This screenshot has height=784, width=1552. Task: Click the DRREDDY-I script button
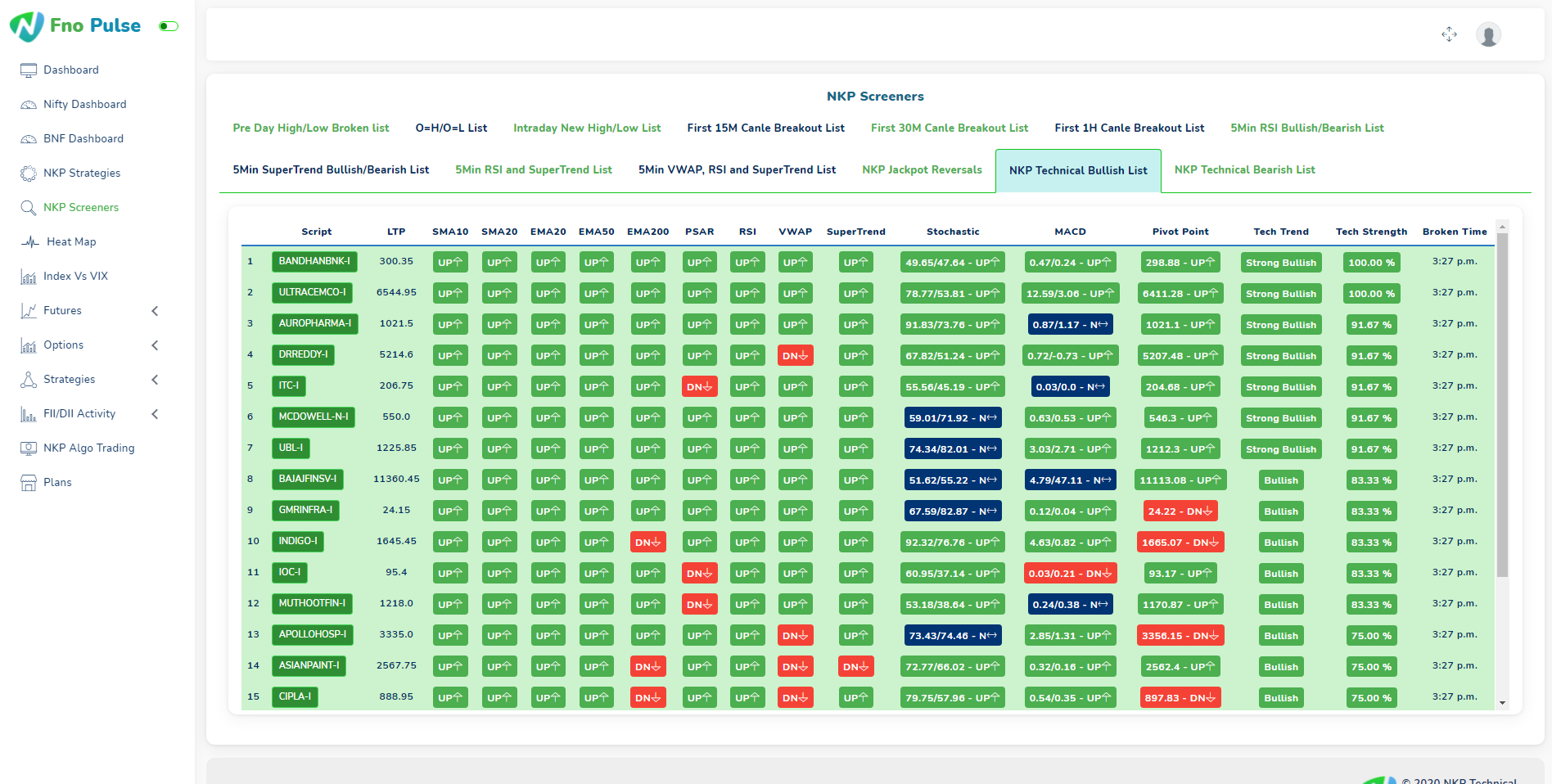[303, 355]
